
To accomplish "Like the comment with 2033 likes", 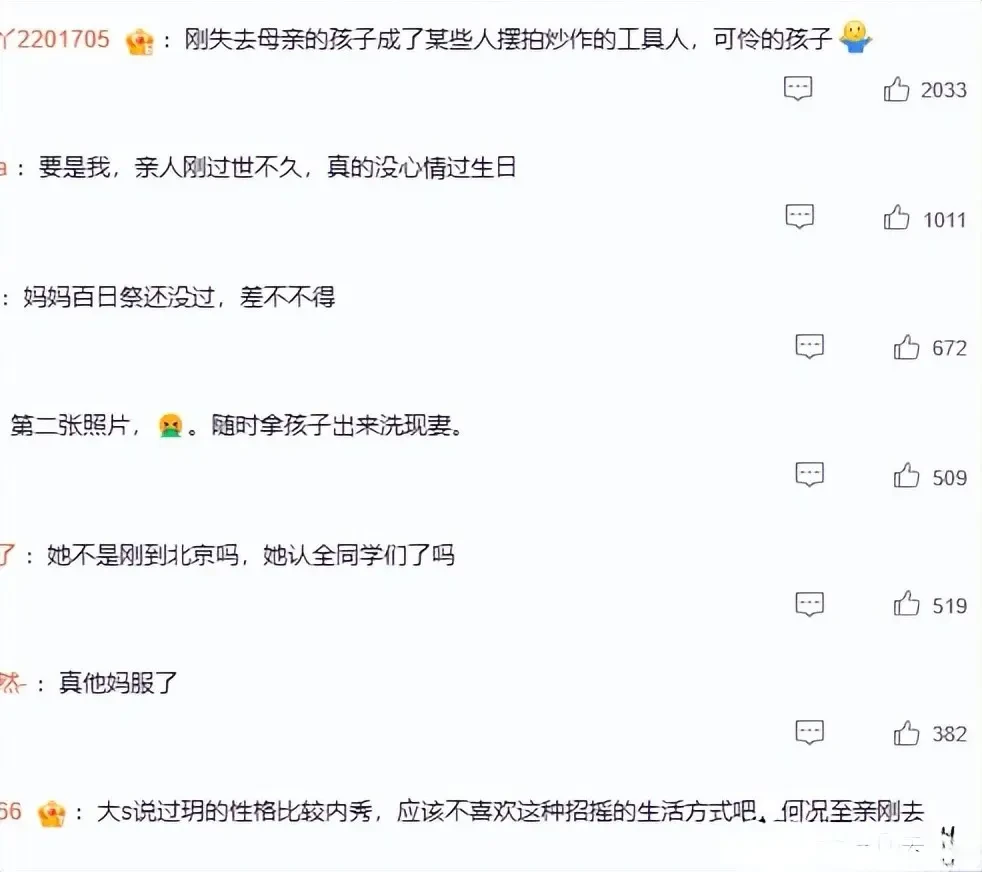I will pos(896,89).
